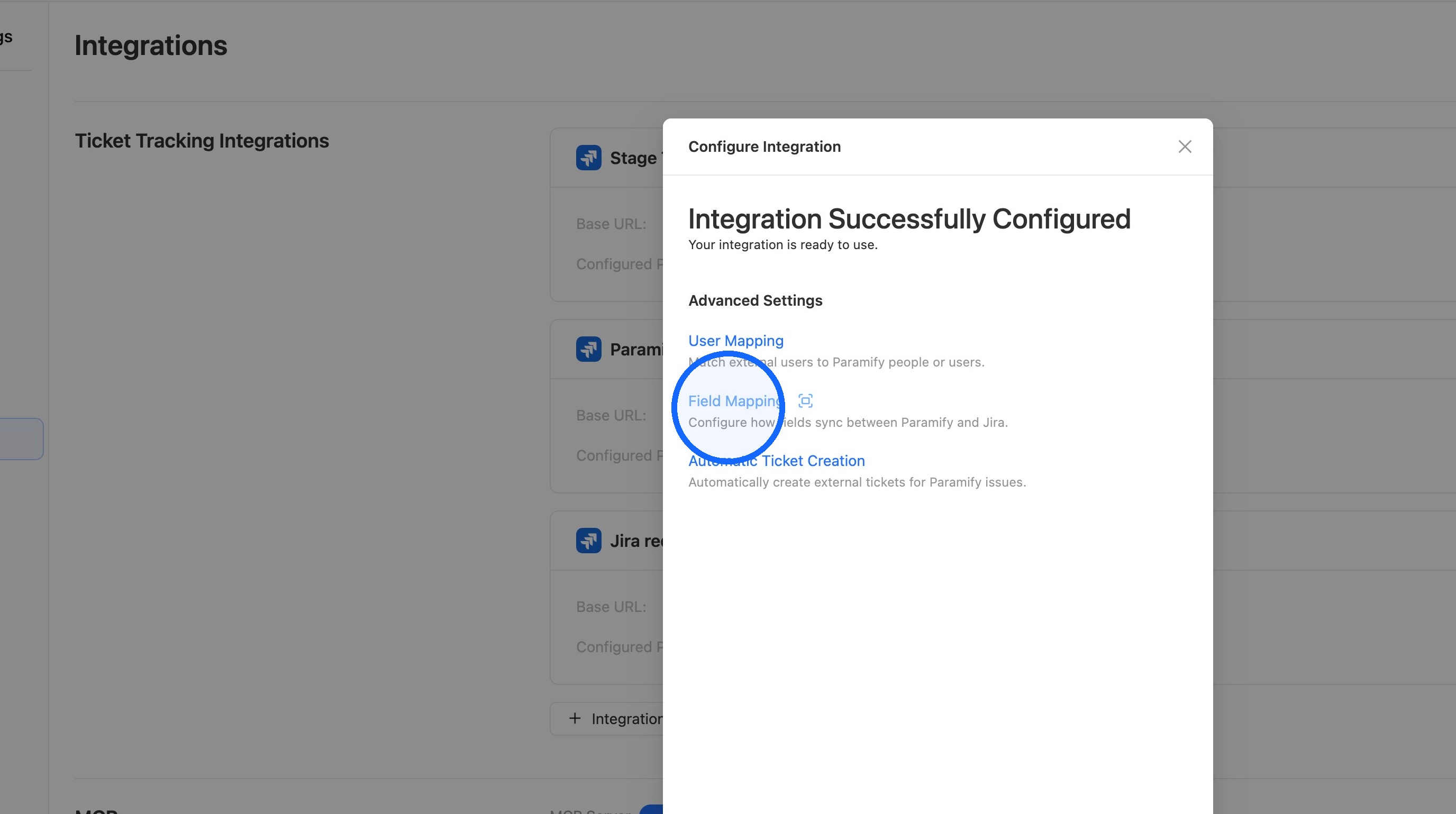This screenshot has width=1456, height=814.
Task: Click the Jira icon on the Parami card
Action: pyautogui.click(x=588, y=349)
